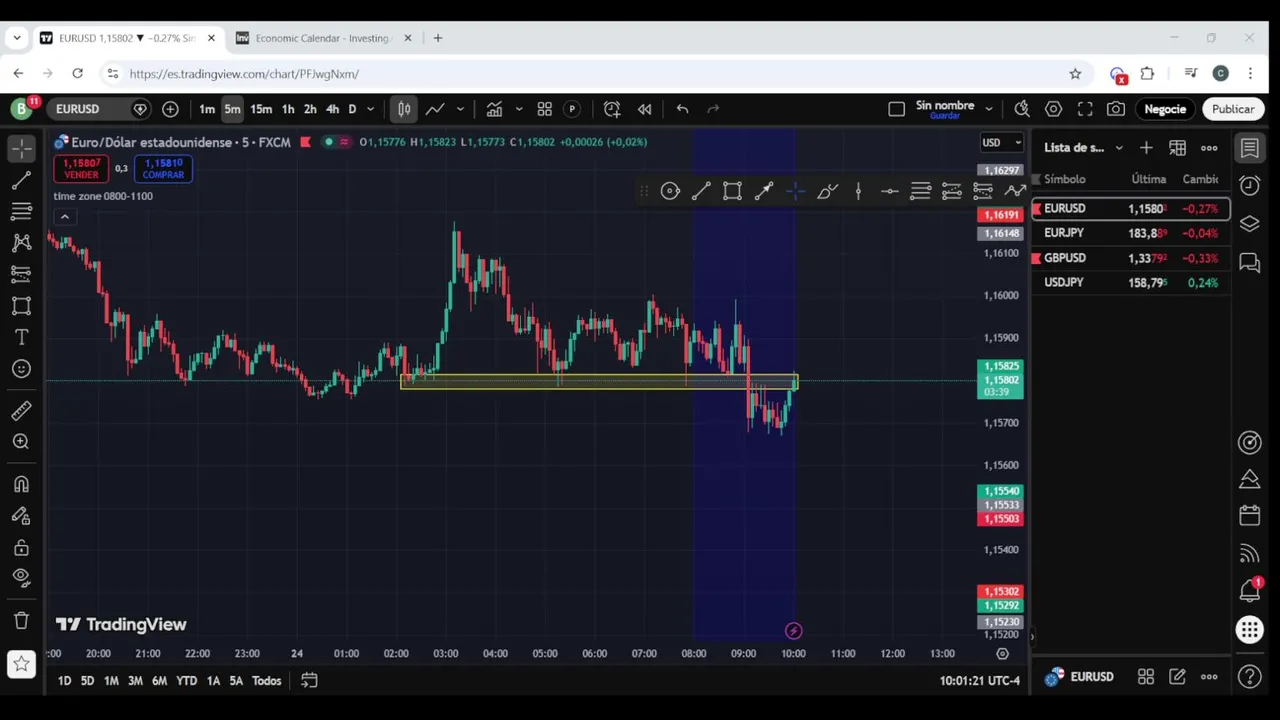
Task: Select the ruler measure tool
Action: pos(21,410)
